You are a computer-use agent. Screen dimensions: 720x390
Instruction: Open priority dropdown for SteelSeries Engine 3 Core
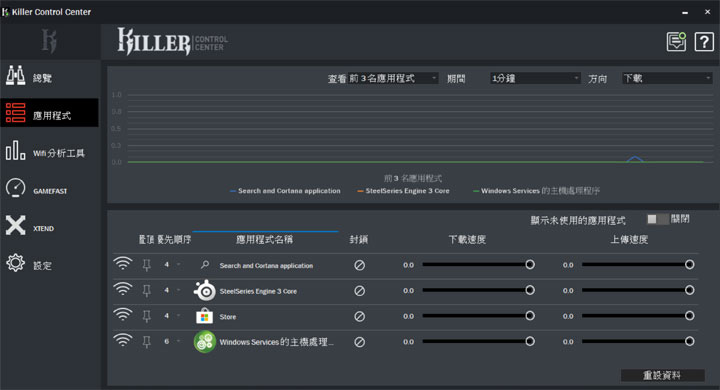[172, 290]
